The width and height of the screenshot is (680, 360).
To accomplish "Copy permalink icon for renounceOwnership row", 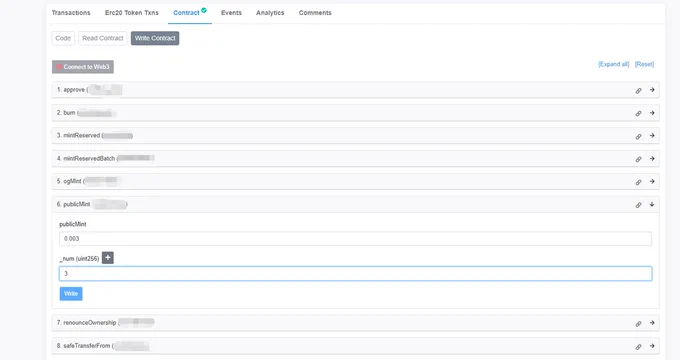I will click(x=638, y=324).
